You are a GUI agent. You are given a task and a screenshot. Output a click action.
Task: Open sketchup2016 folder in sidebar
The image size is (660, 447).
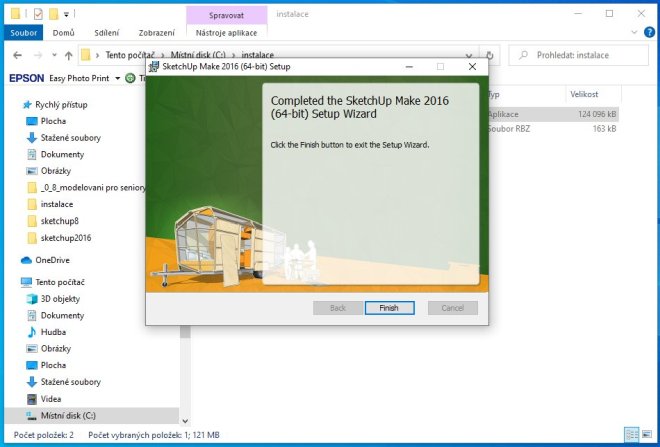pos(66,238)
